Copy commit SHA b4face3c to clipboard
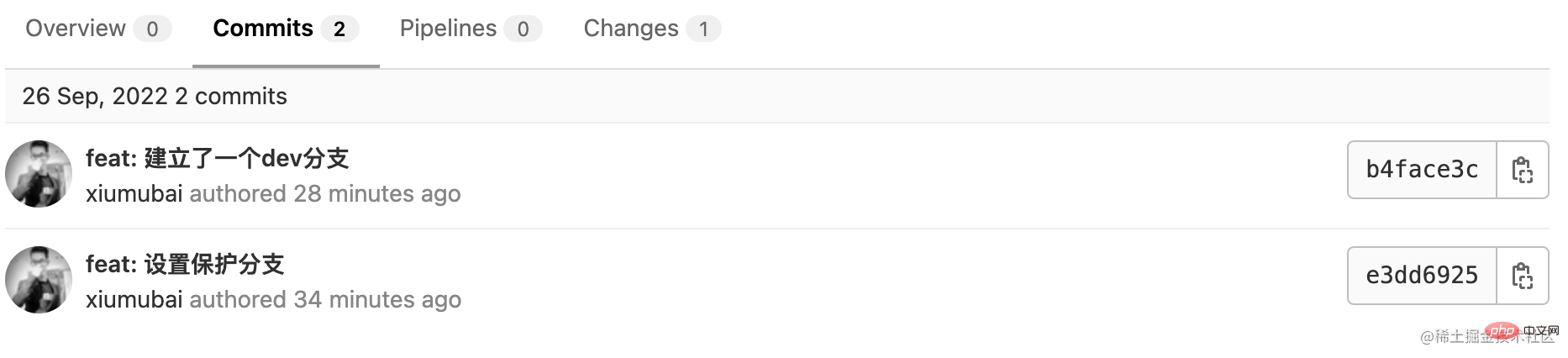Viewport: 1568px width, 358px height. point(1523,170)
